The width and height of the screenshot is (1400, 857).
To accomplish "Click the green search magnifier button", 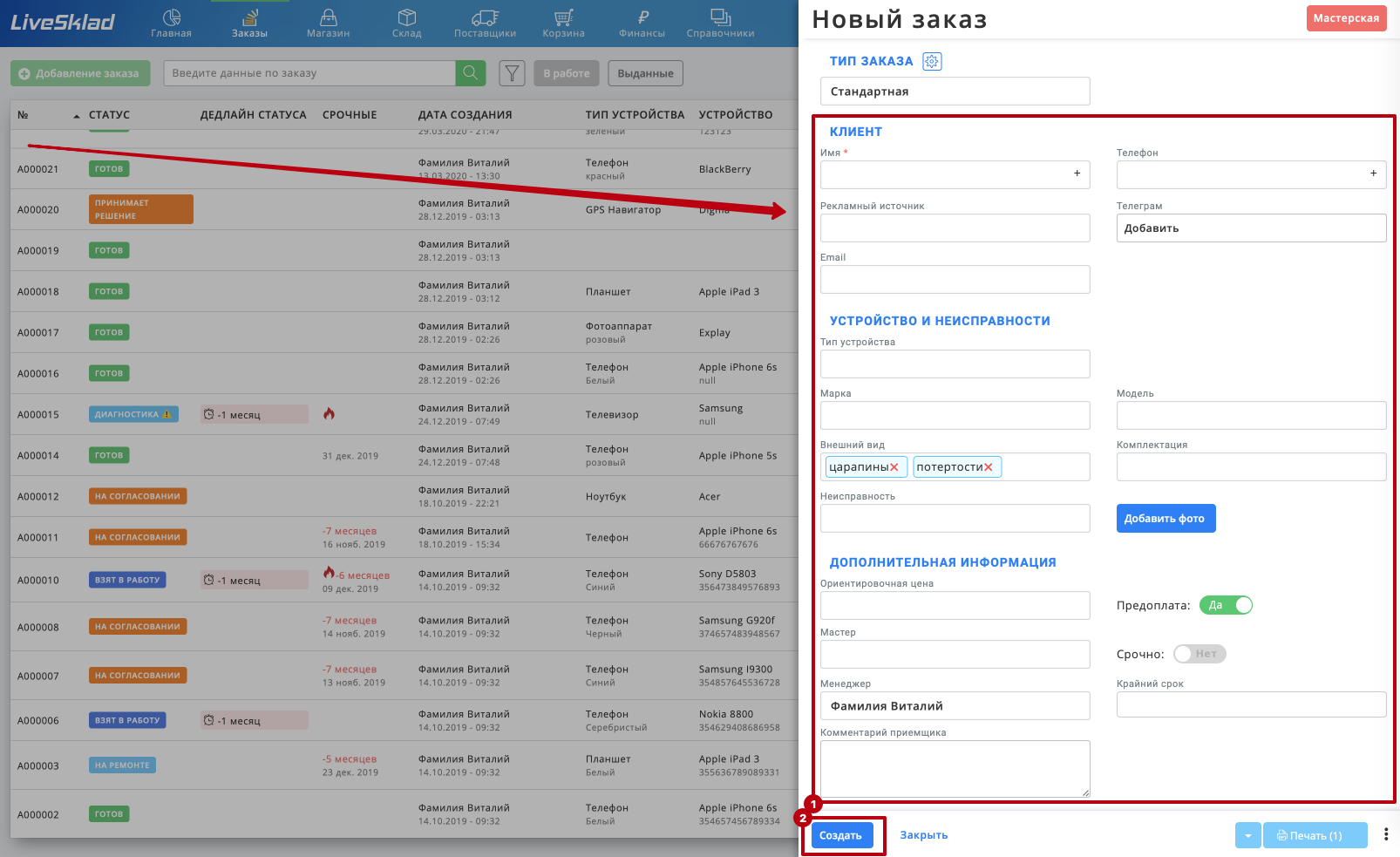I will click(471, 73).
